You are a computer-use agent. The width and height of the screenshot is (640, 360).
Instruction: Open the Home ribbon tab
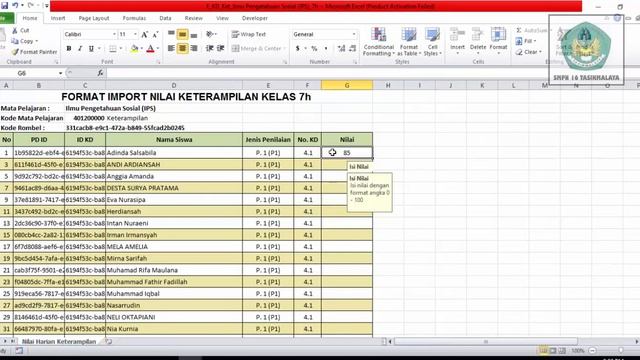(x=30, y=18)
